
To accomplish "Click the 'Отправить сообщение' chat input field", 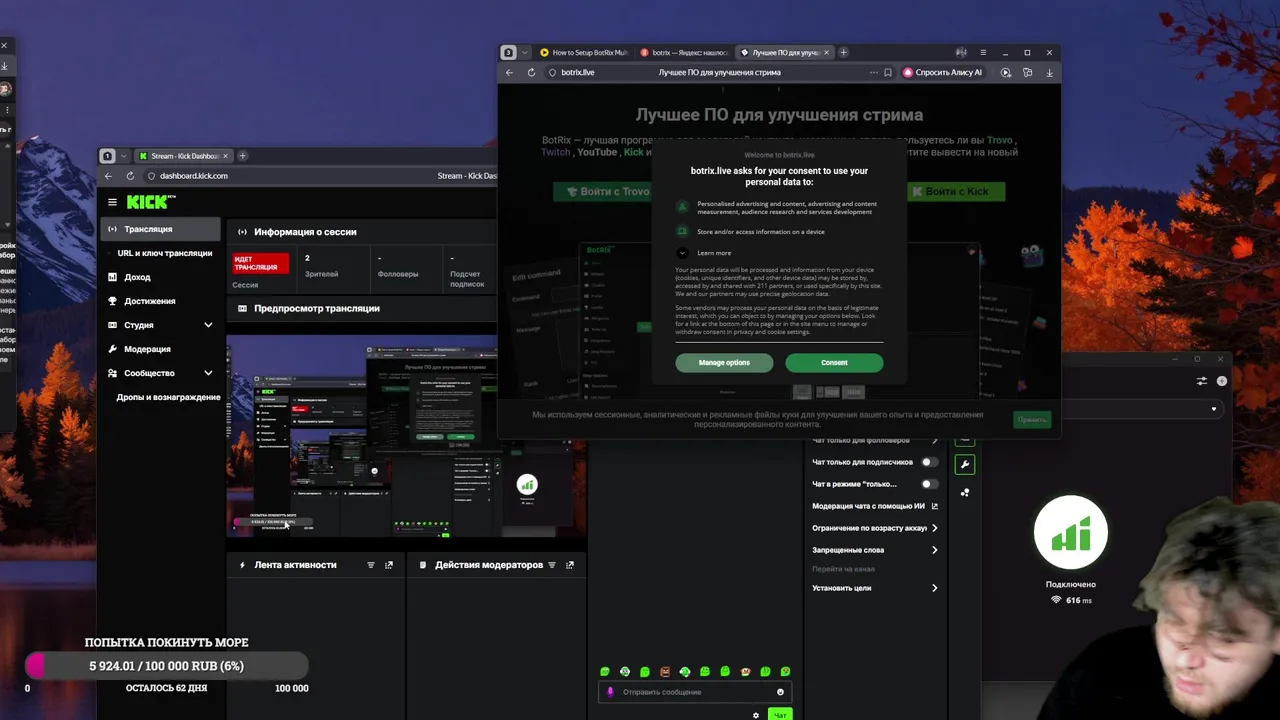I will (696, 692).
